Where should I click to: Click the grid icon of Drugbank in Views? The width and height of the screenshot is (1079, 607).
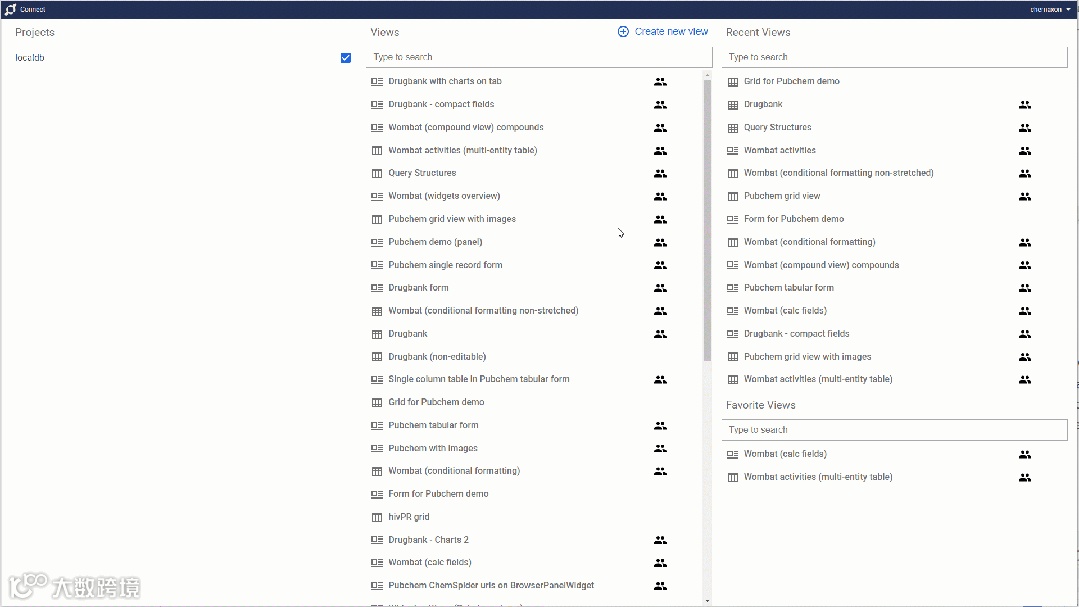pyautogui.click(x=376, y=334)
